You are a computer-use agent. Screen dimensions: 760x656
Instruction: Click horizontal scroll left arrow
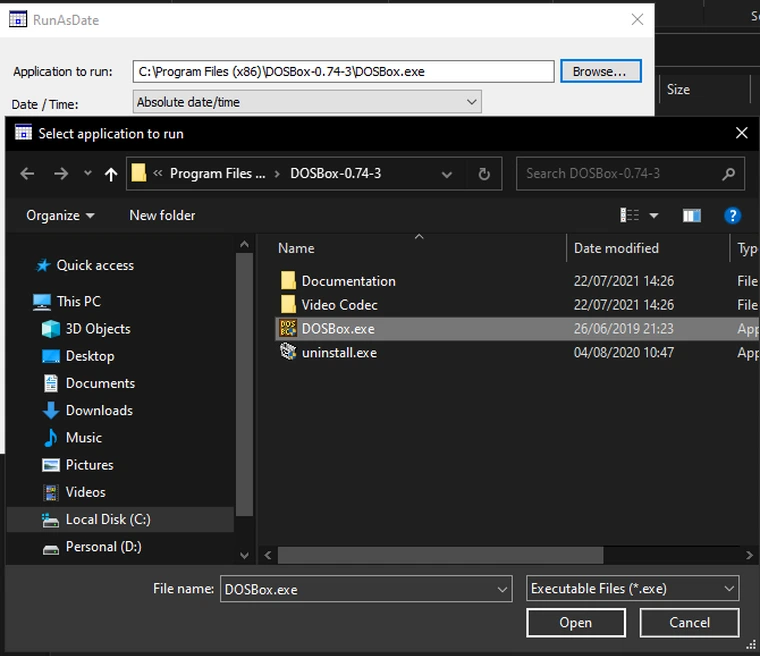(x=268, y=555)
